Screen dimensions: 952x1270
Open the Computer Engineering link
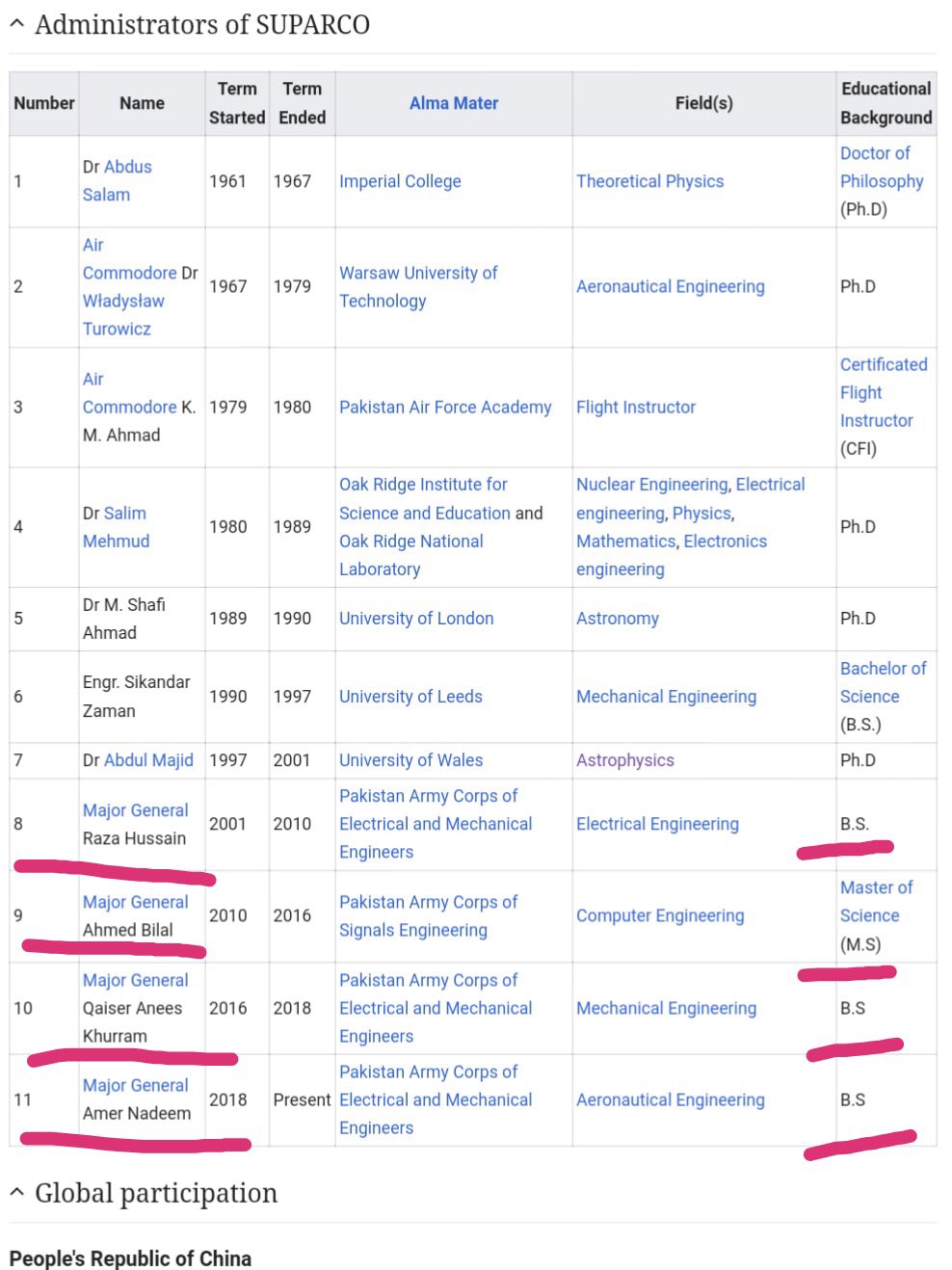(660, 915)
